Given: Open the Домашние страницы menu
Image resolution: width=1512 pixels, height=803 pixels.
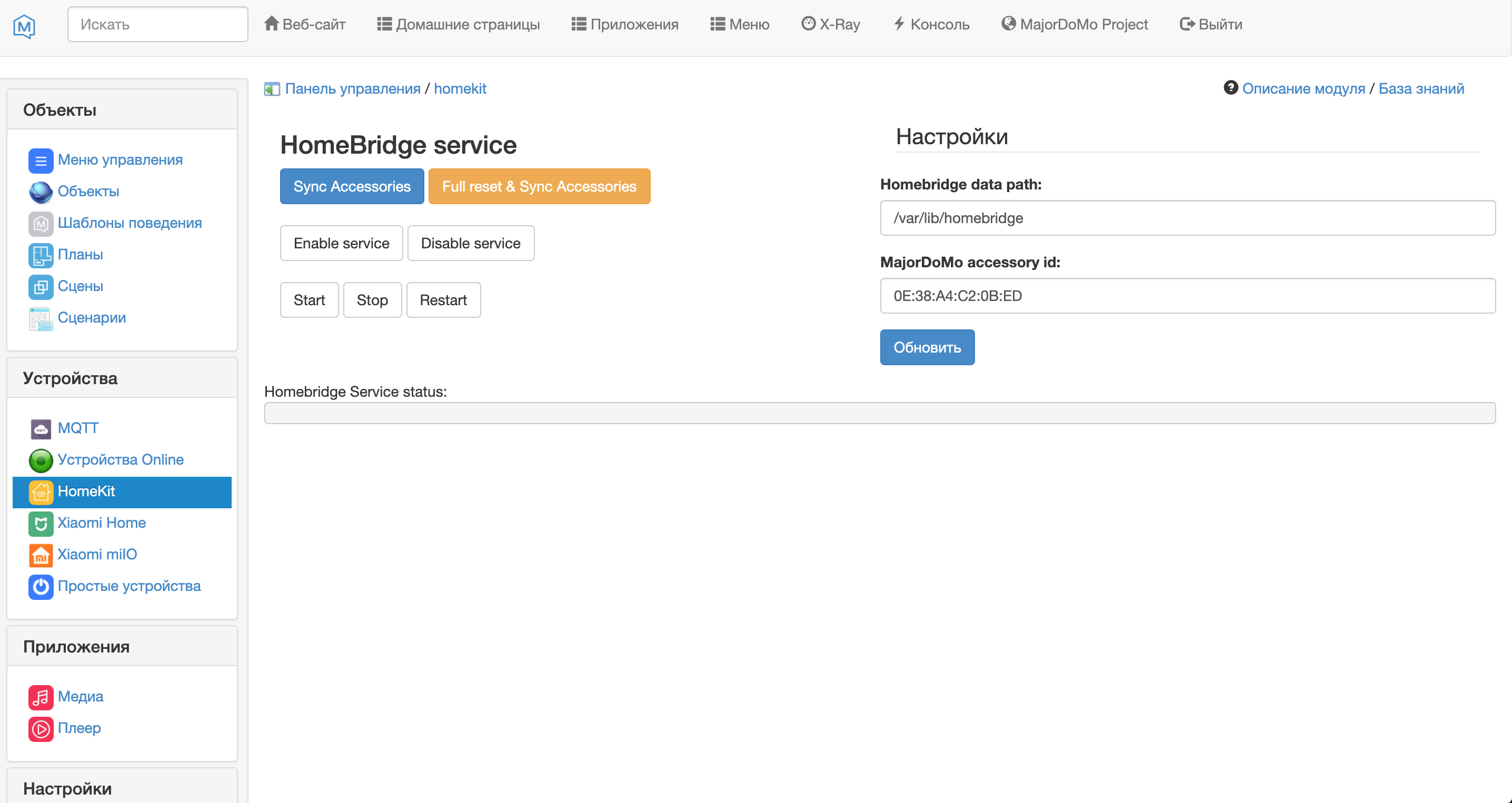Looking at the screenshot, I should point(458,25).
